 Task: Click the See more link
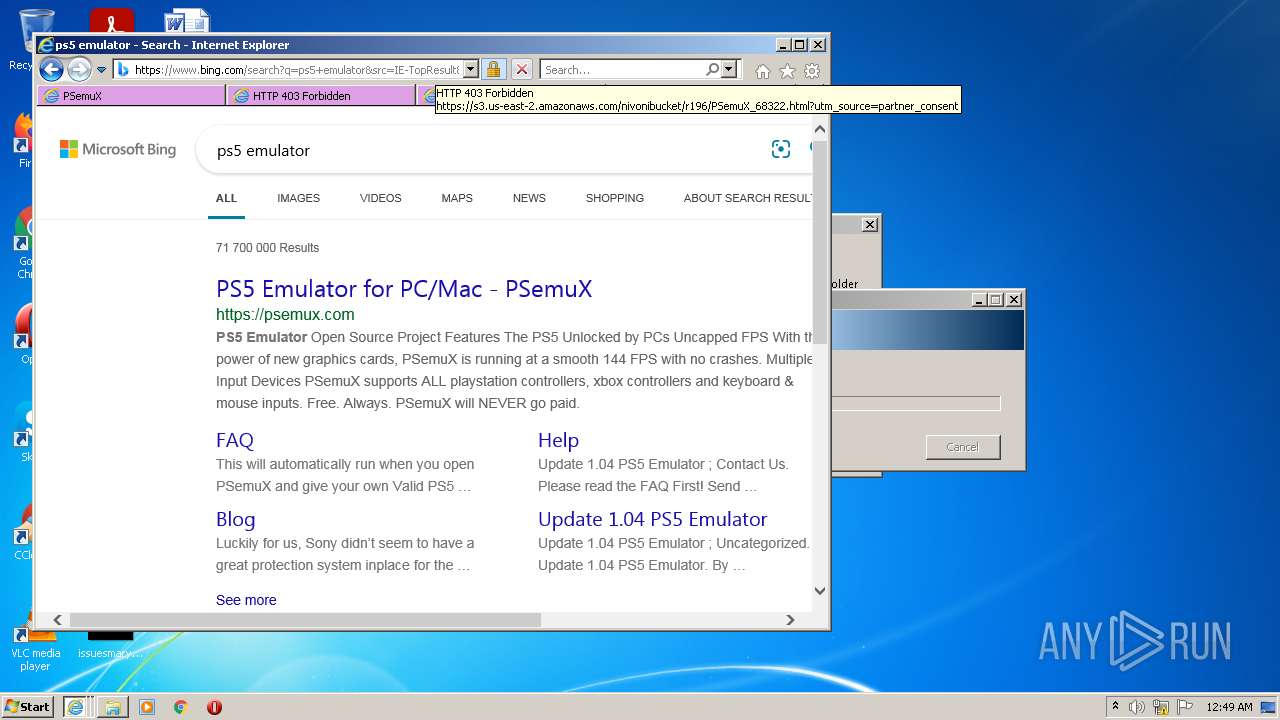click(x=246, y=600)
